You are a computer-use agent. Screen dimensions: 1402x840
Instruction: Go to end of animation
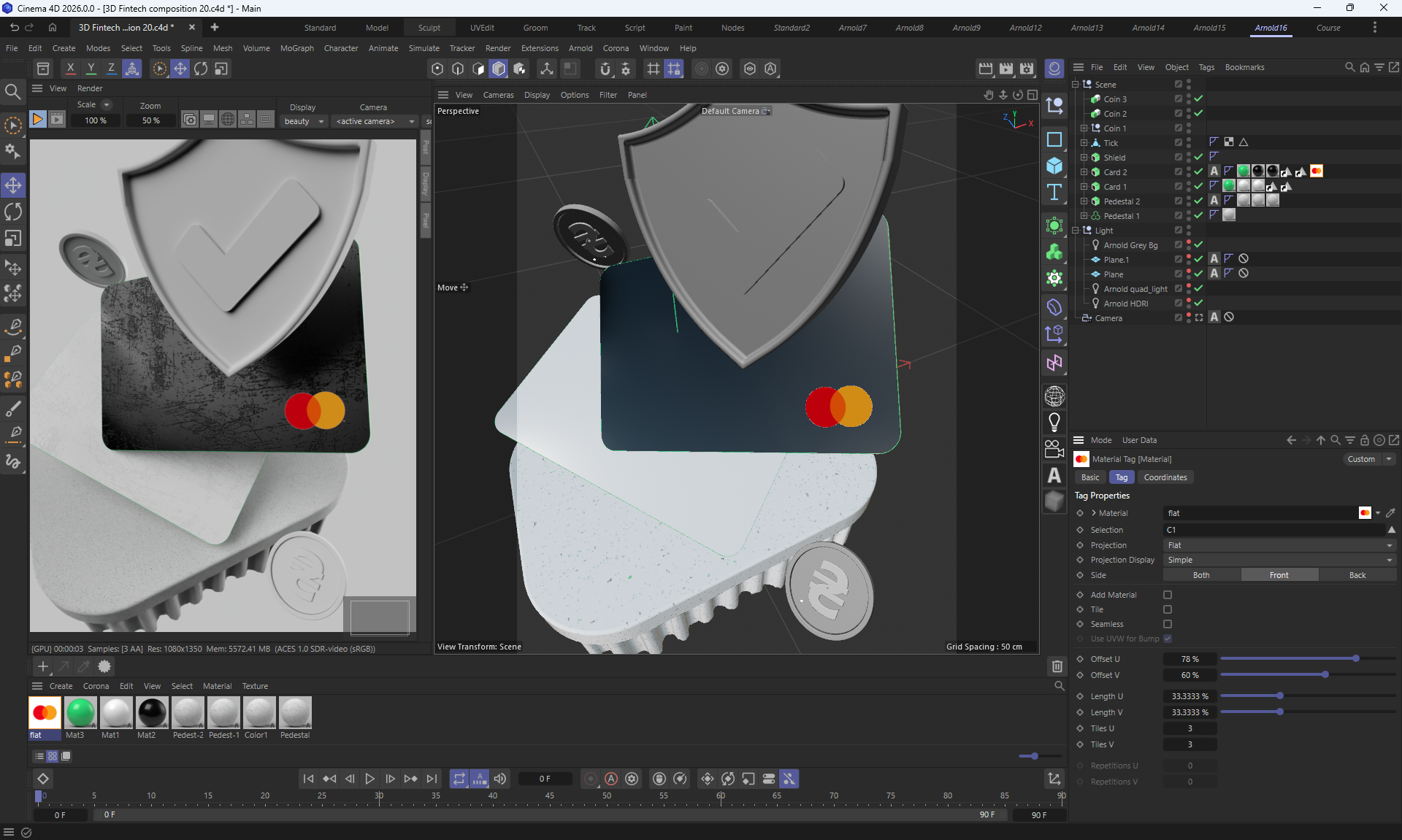tap(432, 779)
